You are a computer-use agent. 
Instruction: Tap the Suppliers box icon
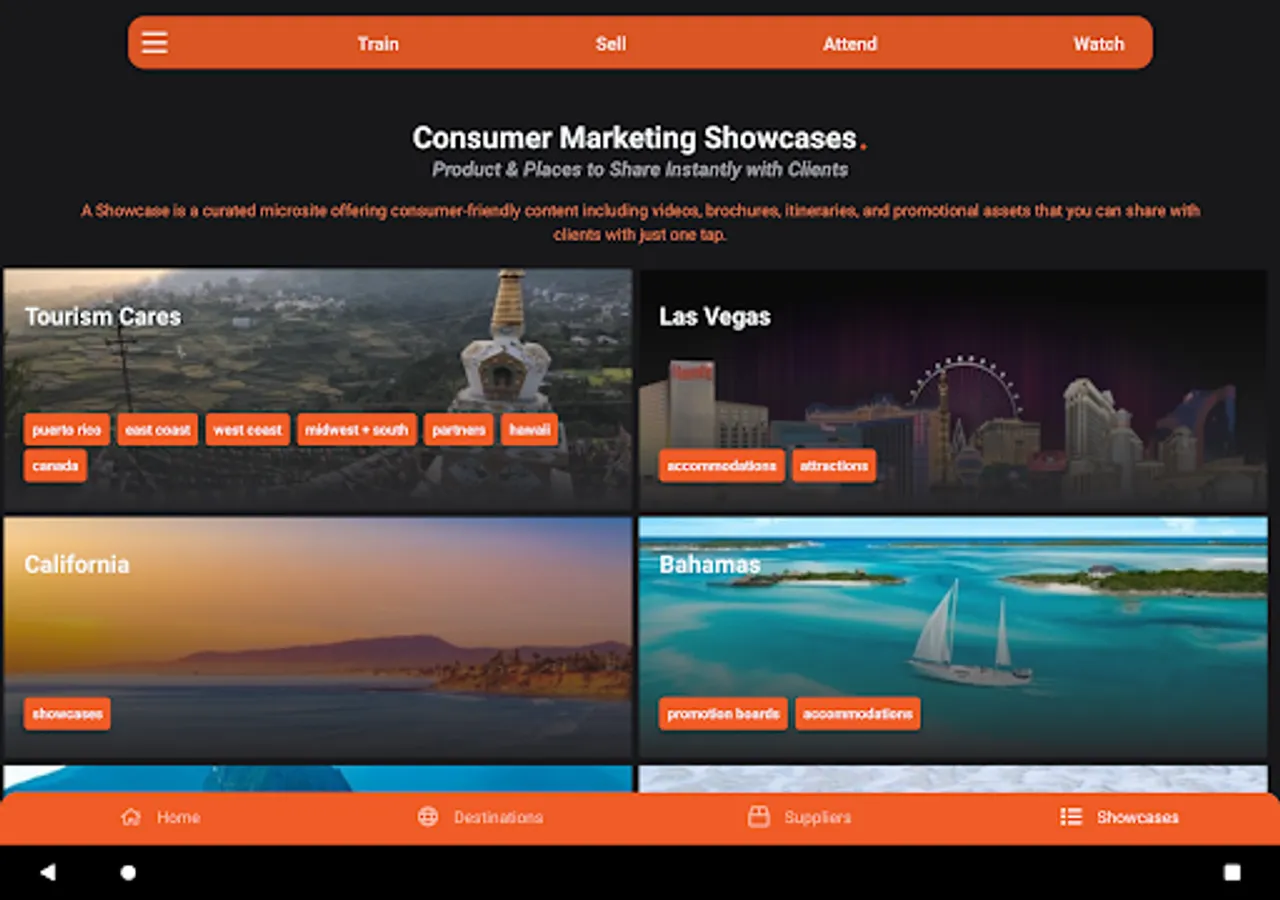tap(759, 817)
